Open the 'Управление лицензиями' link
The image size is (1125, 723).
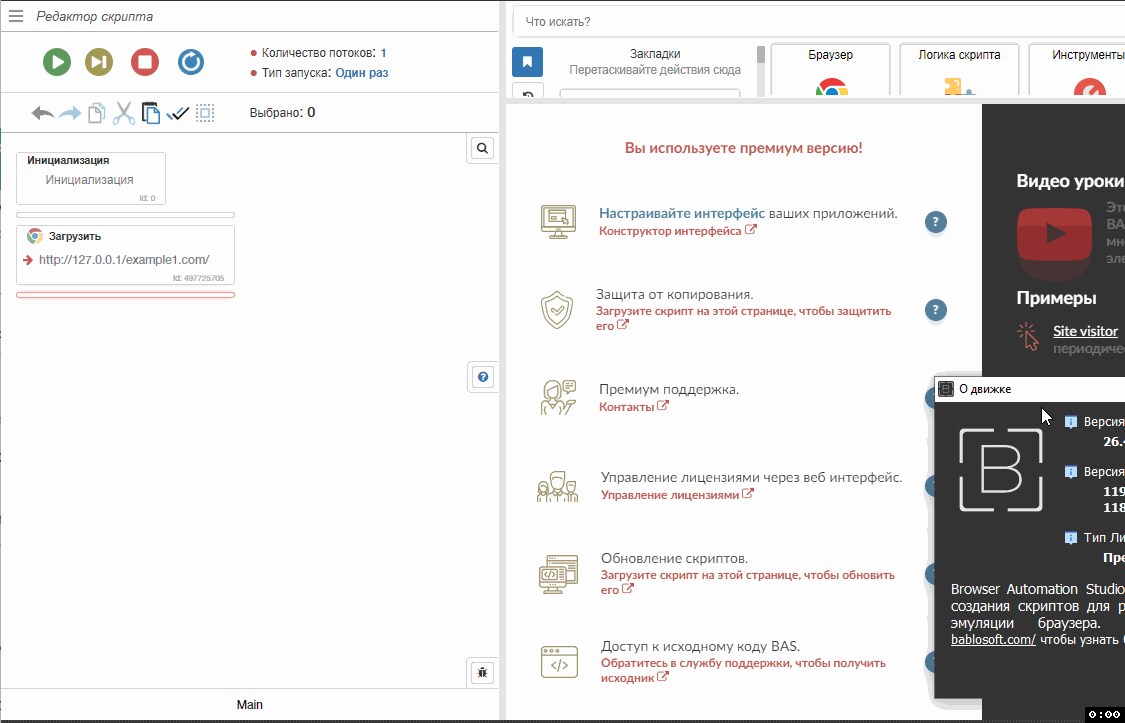670,495
